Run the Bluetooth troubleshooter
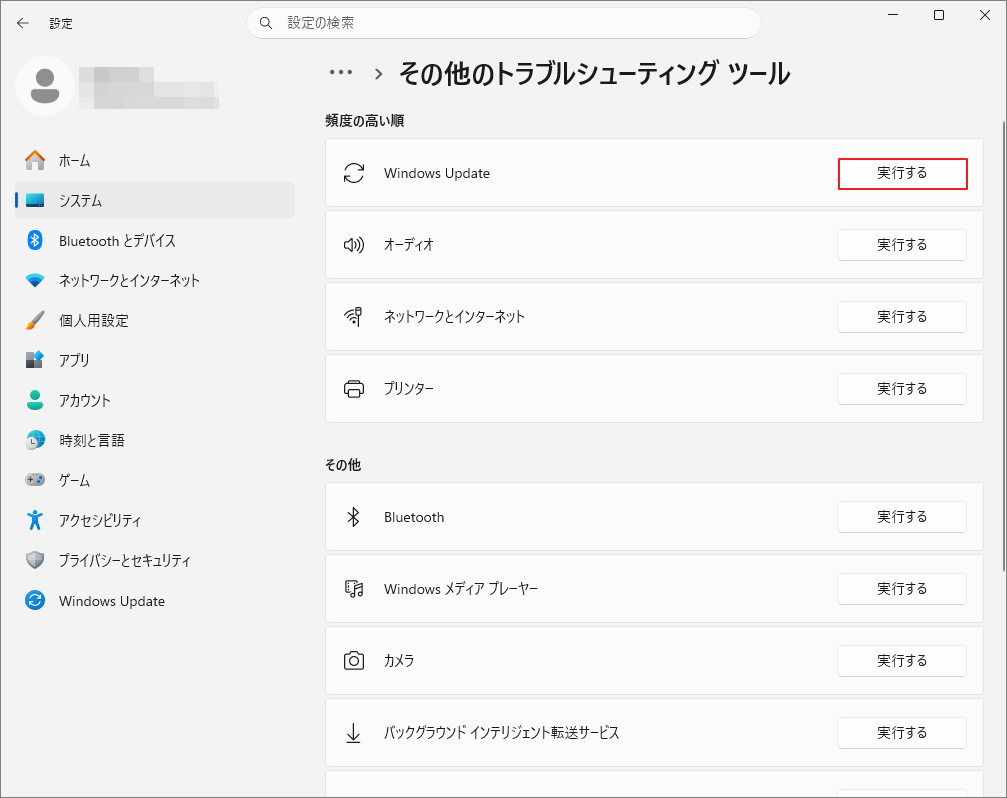The width and height of the screenshot is (1007, 798). (902, 517)
